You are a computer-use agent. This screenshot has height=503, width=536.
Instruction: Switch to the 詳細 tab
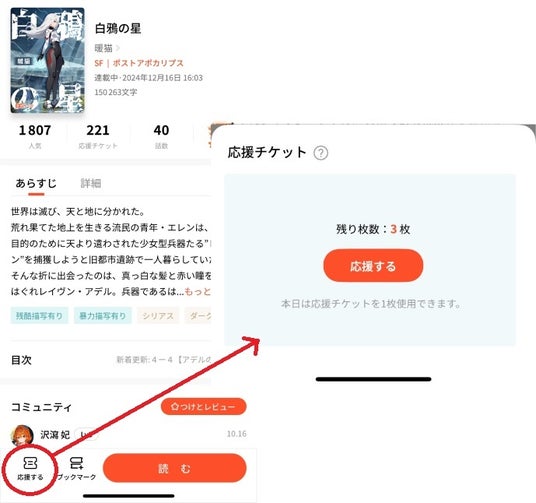(x=91, y=183)
